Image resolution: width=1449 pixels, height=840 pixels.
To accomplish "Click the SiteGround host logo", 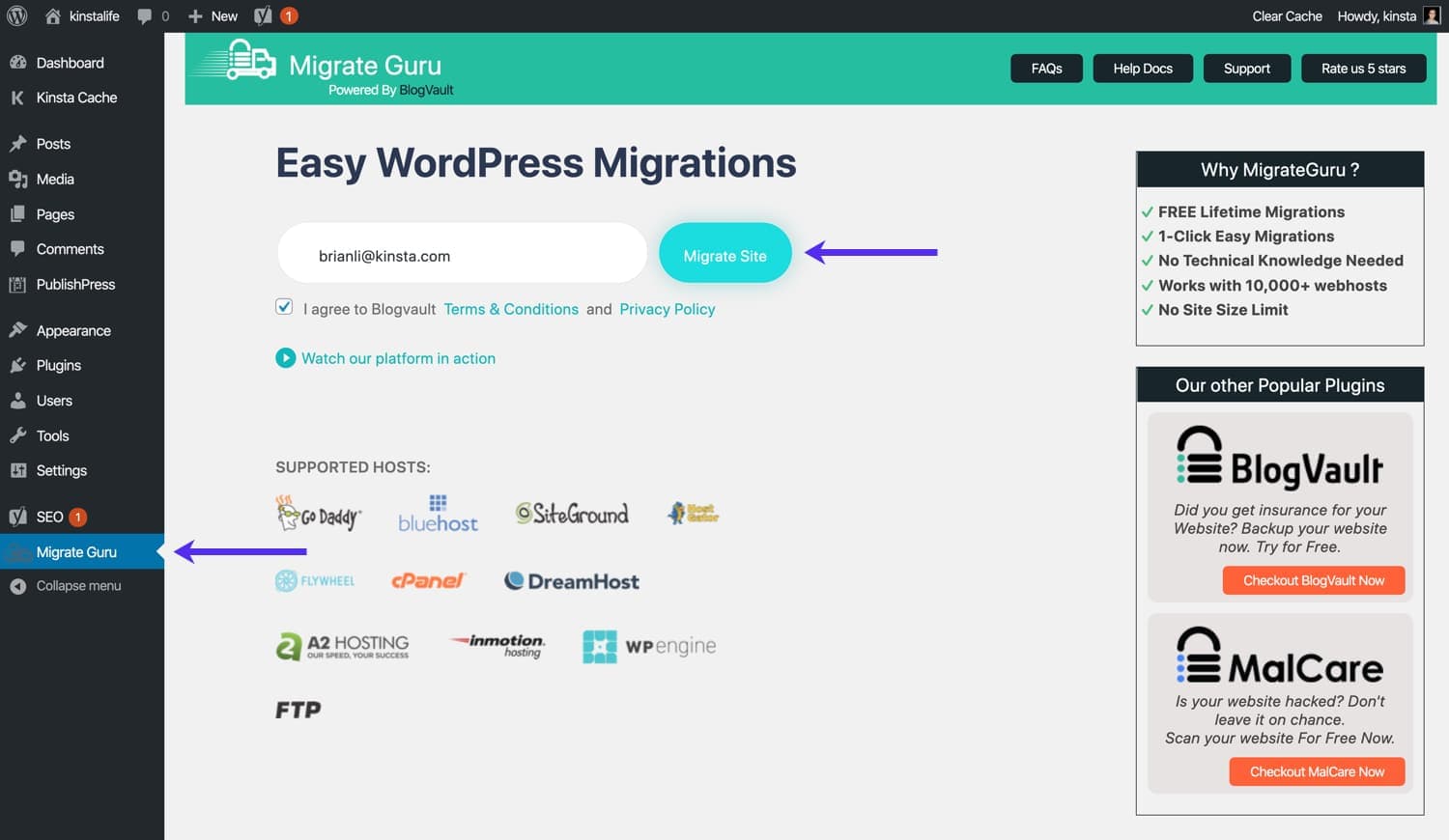I will [571, 513].
